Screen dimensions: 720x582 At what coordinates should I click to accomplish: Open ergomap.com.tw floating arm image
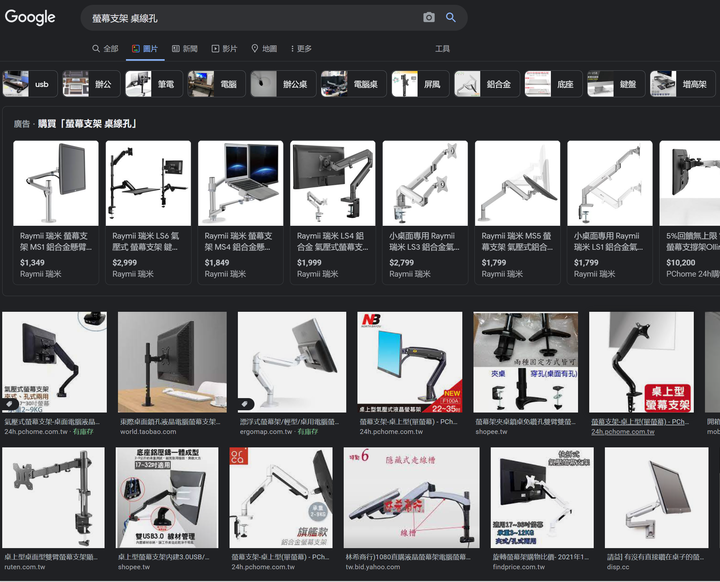tap(292, 362)
